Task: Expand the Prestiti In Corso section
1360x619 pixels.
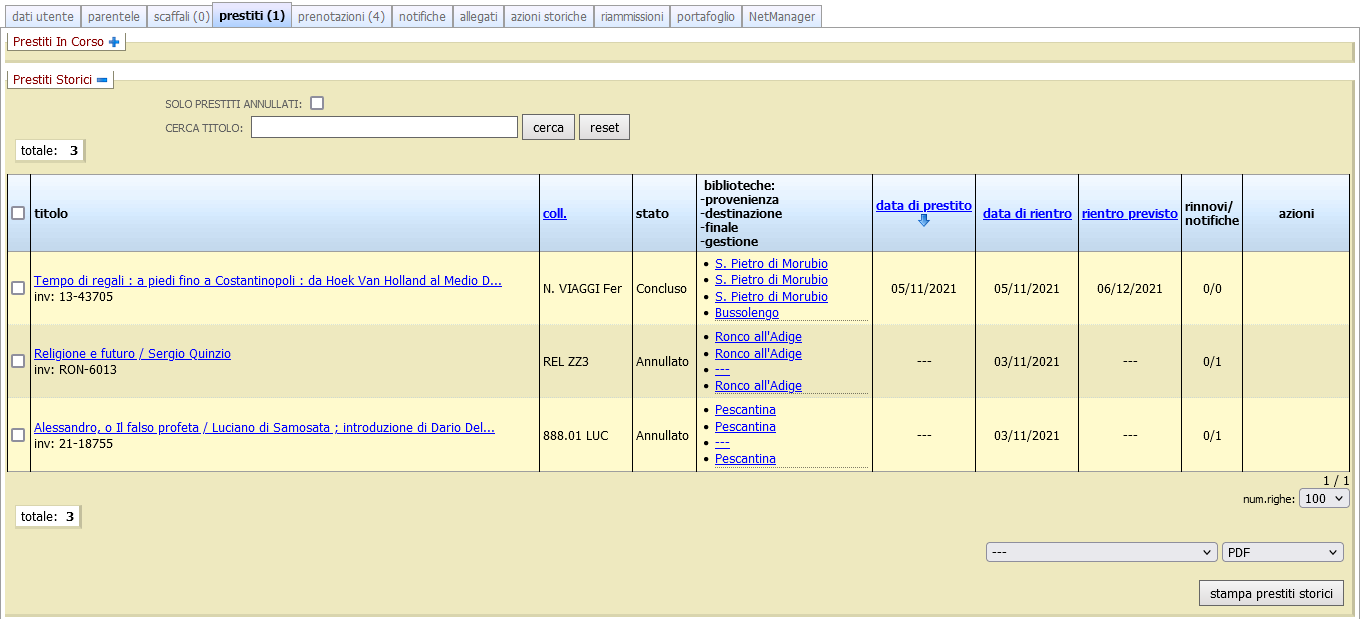Action: 115,42
